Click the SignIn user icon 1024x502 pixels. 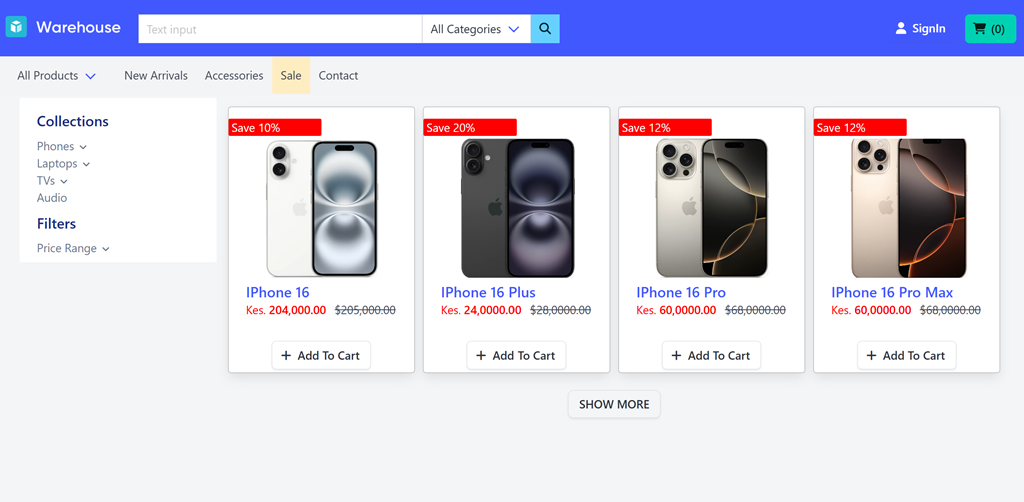click(901, 29)
